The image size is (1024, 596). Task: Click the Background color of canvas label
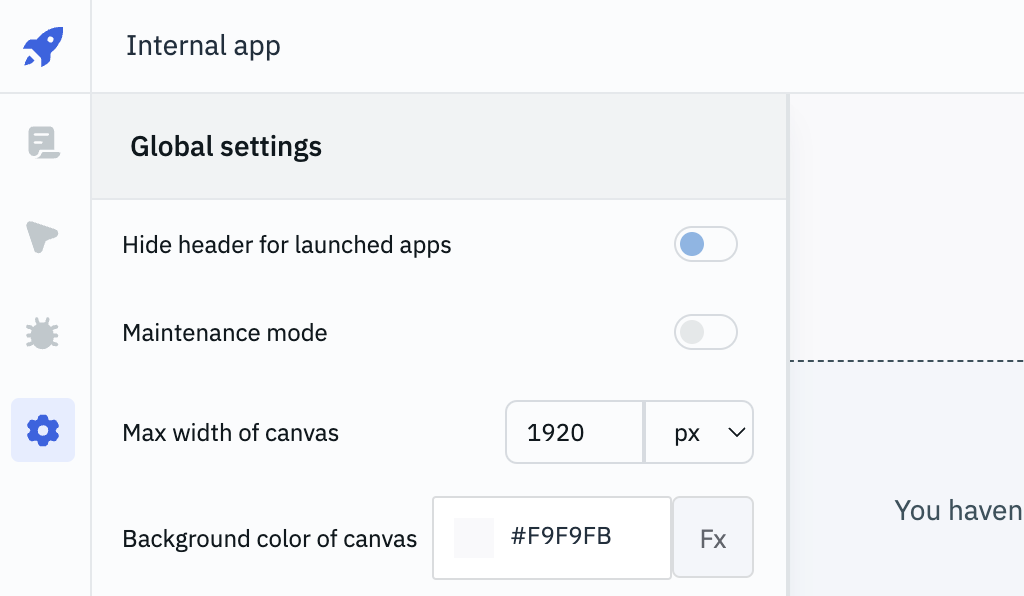coord(270,539)
